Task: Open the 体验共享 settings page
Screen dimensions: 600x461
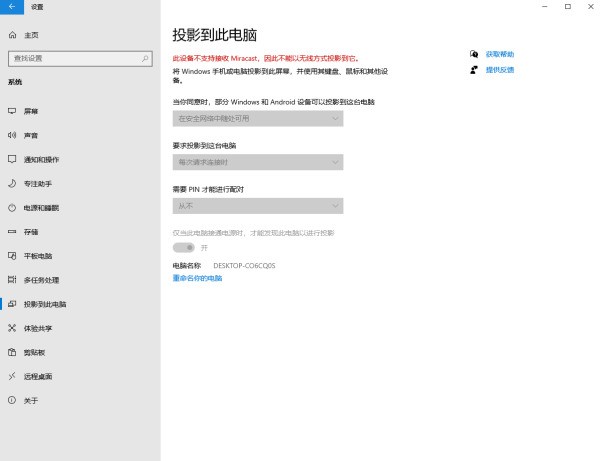Action: [x=80, y=328]
